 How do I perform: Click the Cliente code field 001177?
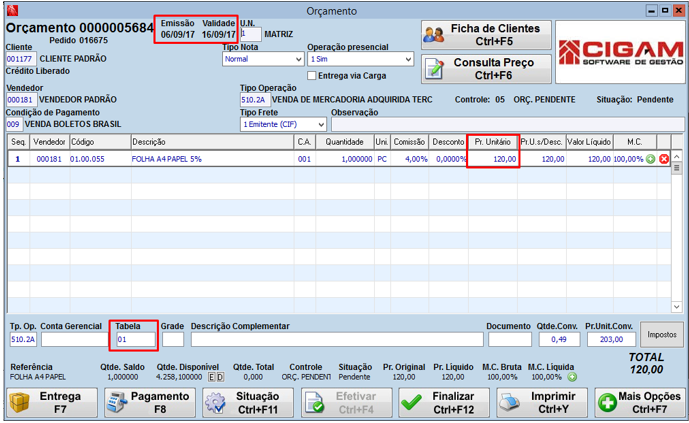(20, 59)
